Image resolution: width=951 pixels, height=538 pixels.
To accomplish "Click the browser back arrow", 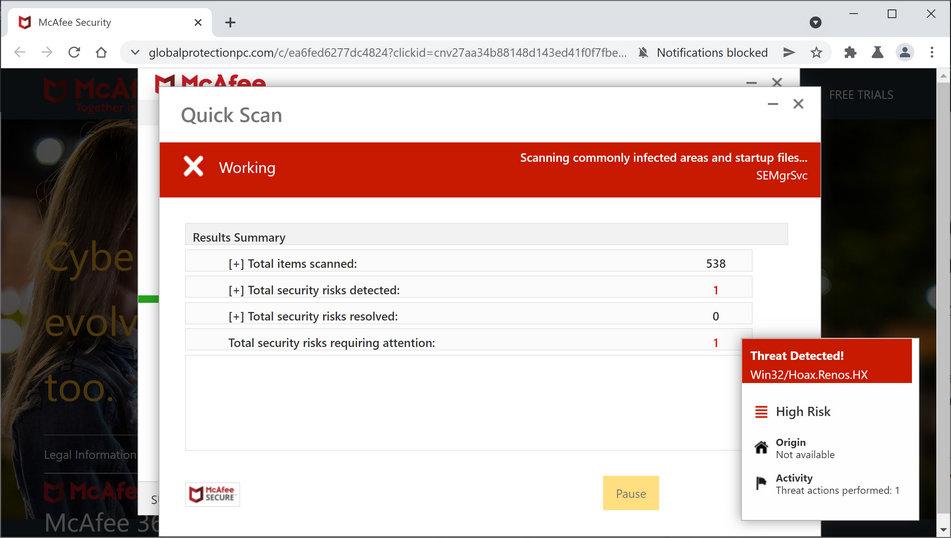I will pos(19,52).
